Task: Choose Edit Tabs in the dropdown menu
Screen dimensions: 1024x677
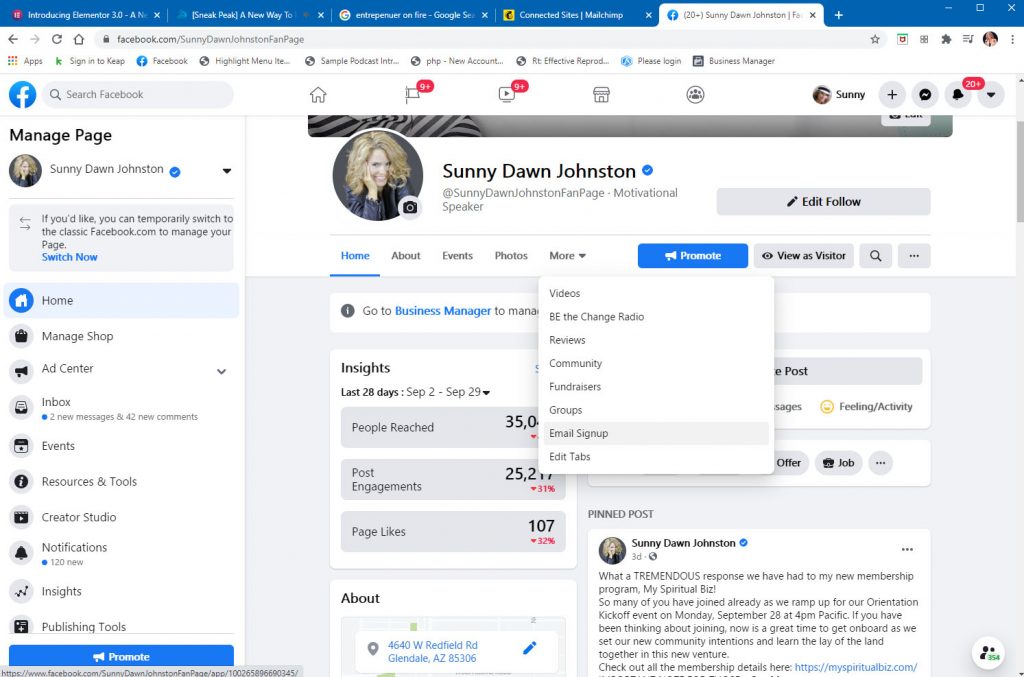Action: pos(570,457)
